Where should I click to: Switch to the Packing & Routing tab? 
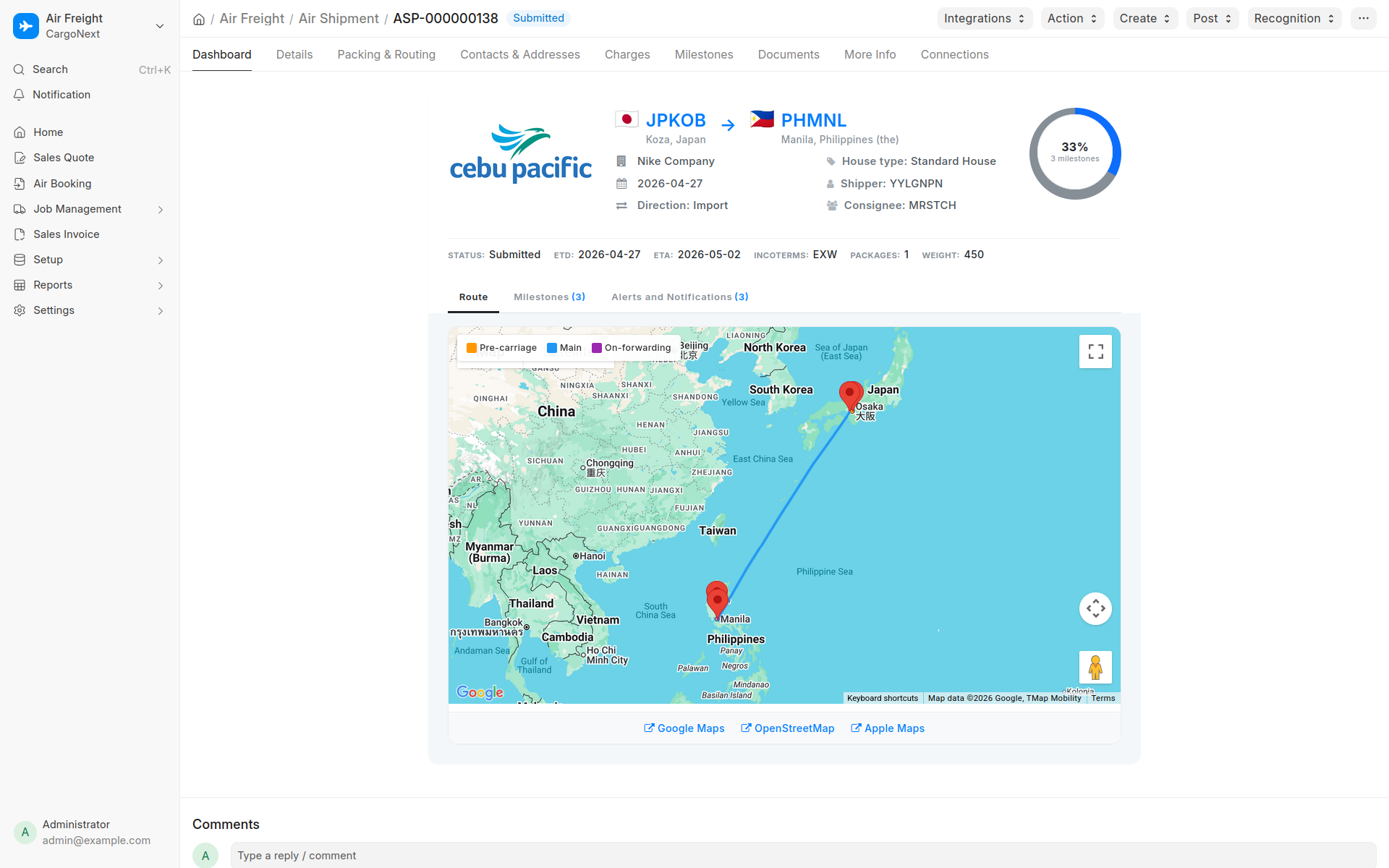pos(386,55)
